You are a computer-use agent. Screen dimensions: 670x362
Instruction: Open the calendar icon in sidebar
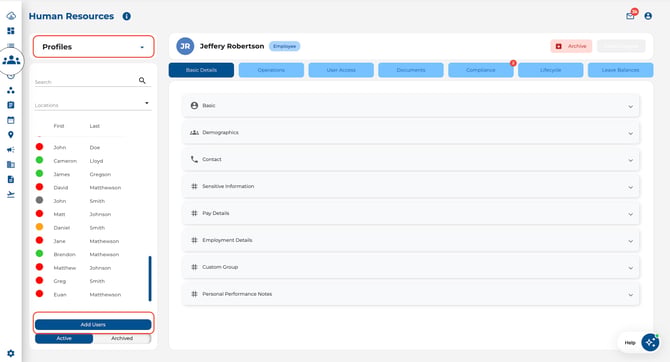coord(11,120)
